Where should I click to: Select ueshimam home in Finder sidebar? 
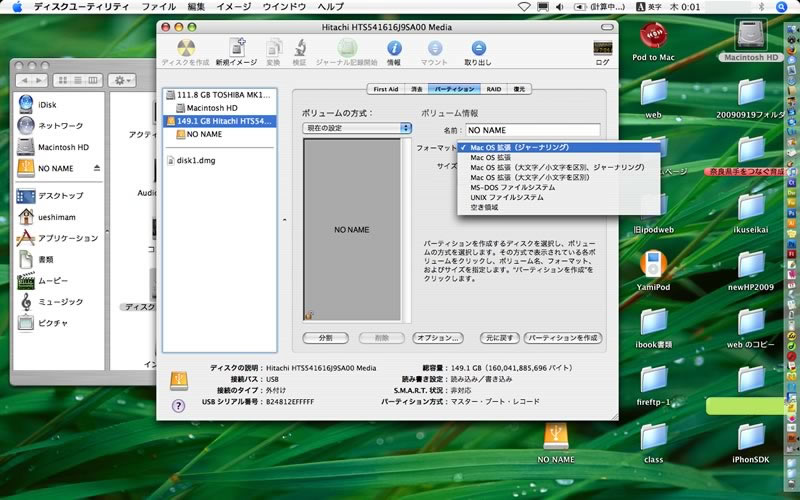59,217
